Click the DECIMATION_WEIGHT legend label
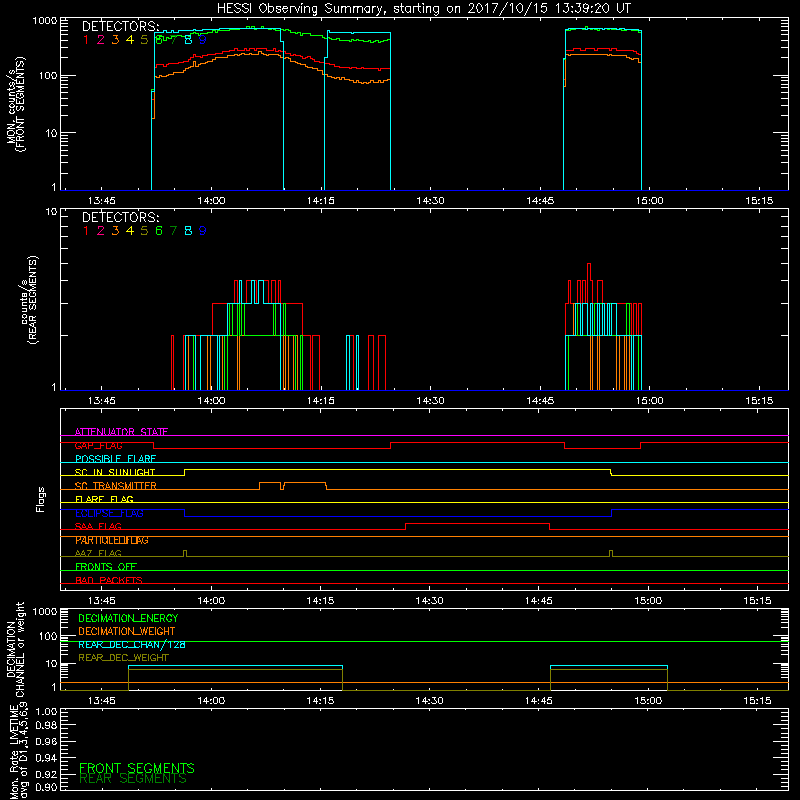Viewport: 800px width, 800px height. (127, 631)
